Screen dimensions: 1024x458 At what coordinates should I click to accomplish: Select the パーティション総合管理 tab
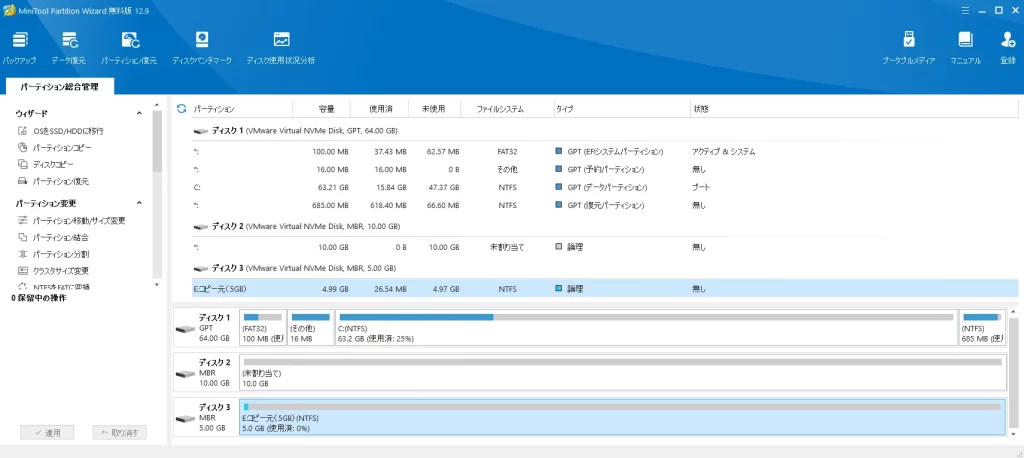(59, 88)
